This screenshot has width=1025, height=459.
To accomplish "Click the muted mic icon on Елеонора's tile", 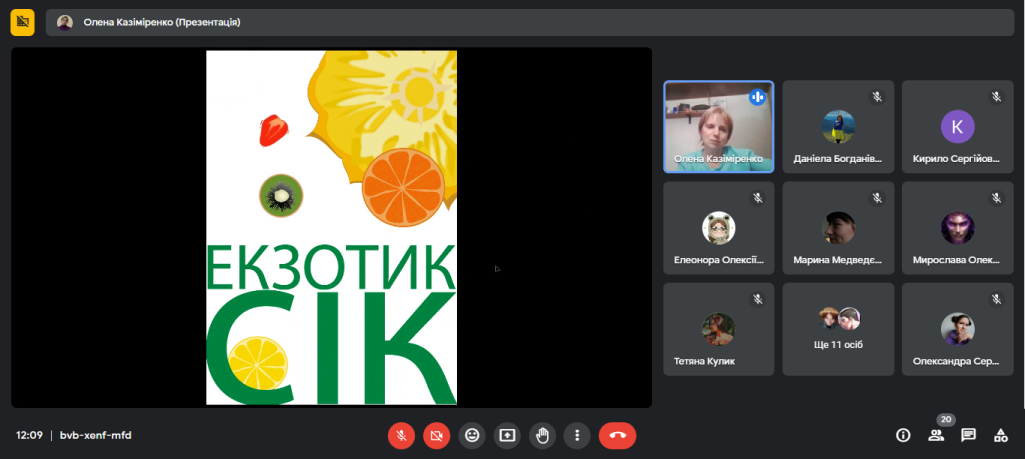I will (758, 197).
